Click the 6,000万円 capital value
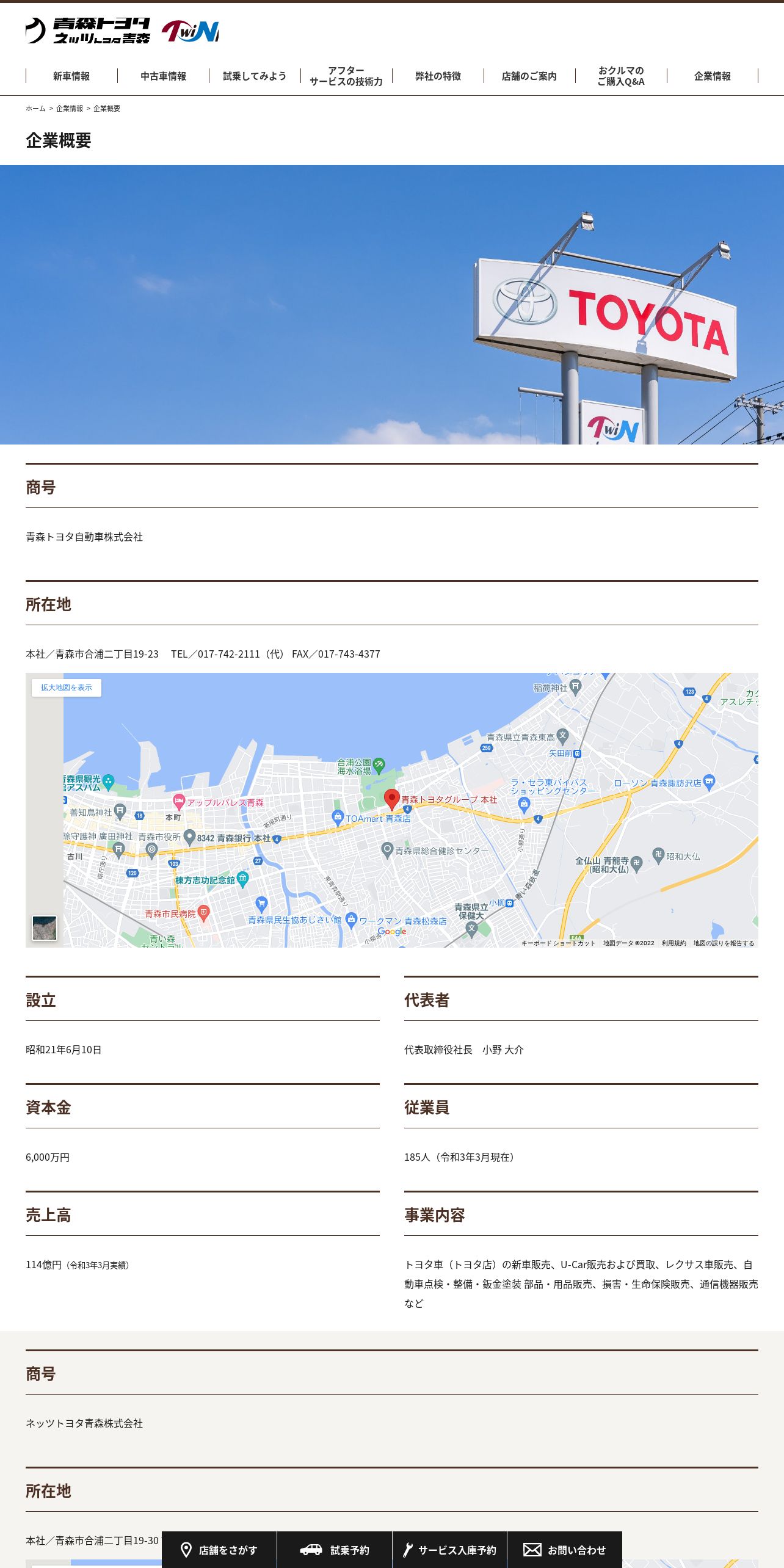Screen dimensions: 784x1568 [x=48, y=1157]
